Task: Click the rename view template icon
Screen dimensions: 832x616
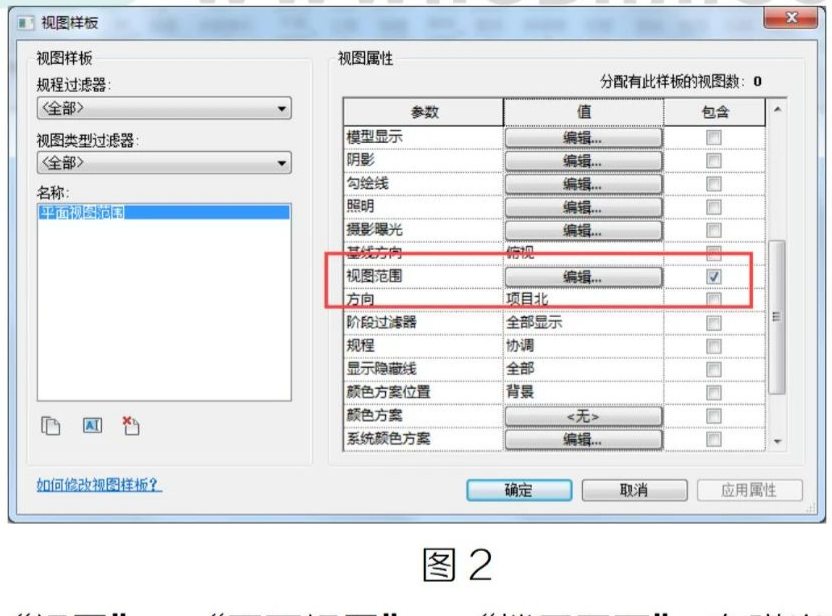Action: point(92,425)
